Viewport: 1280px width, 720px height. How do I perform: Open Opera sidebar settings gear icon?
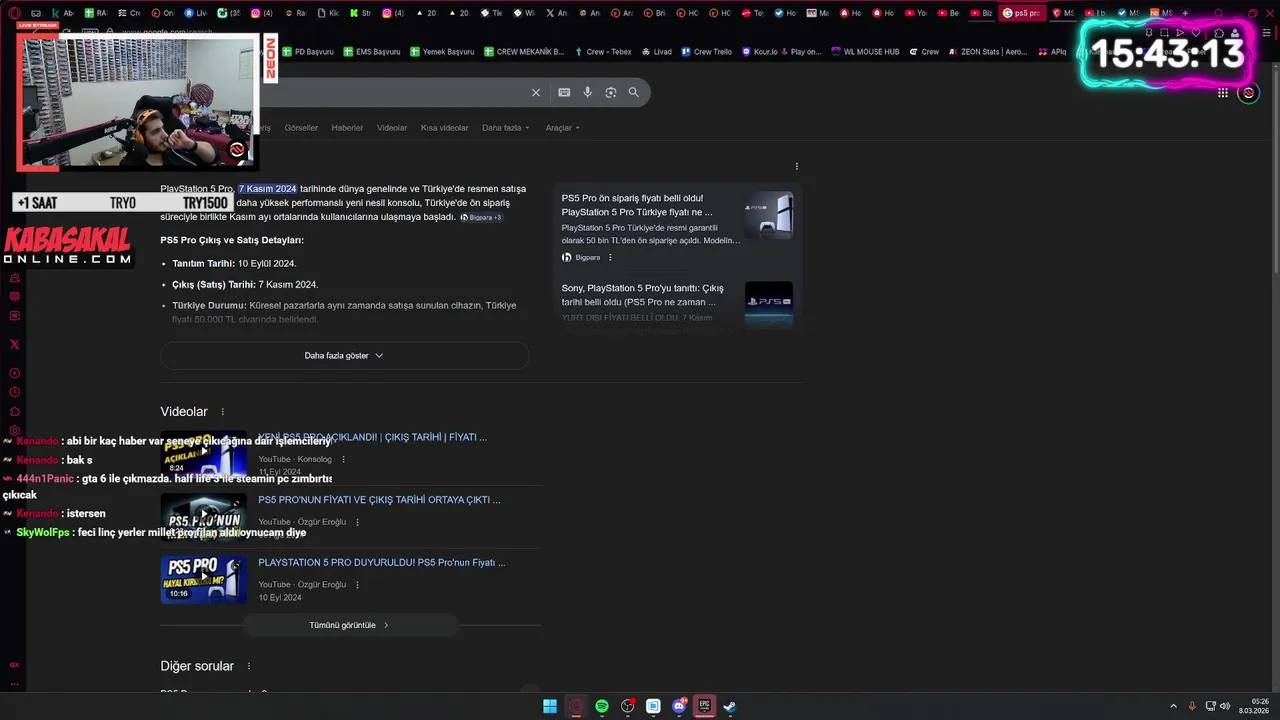[14, 430]
